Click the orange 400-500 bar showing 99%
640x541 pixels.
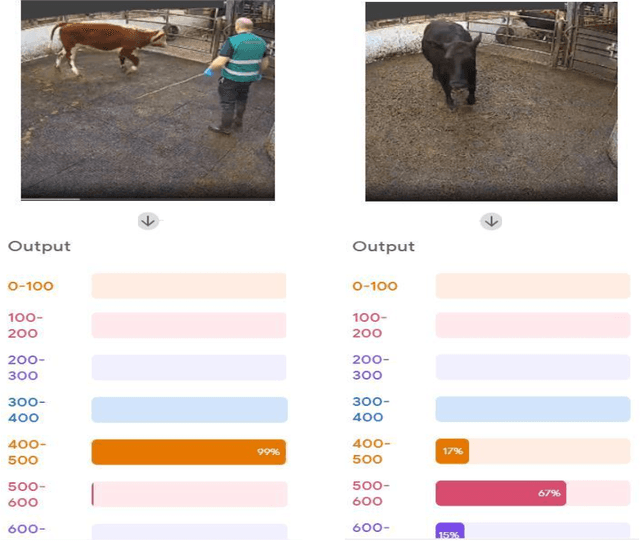coord(188,452)
